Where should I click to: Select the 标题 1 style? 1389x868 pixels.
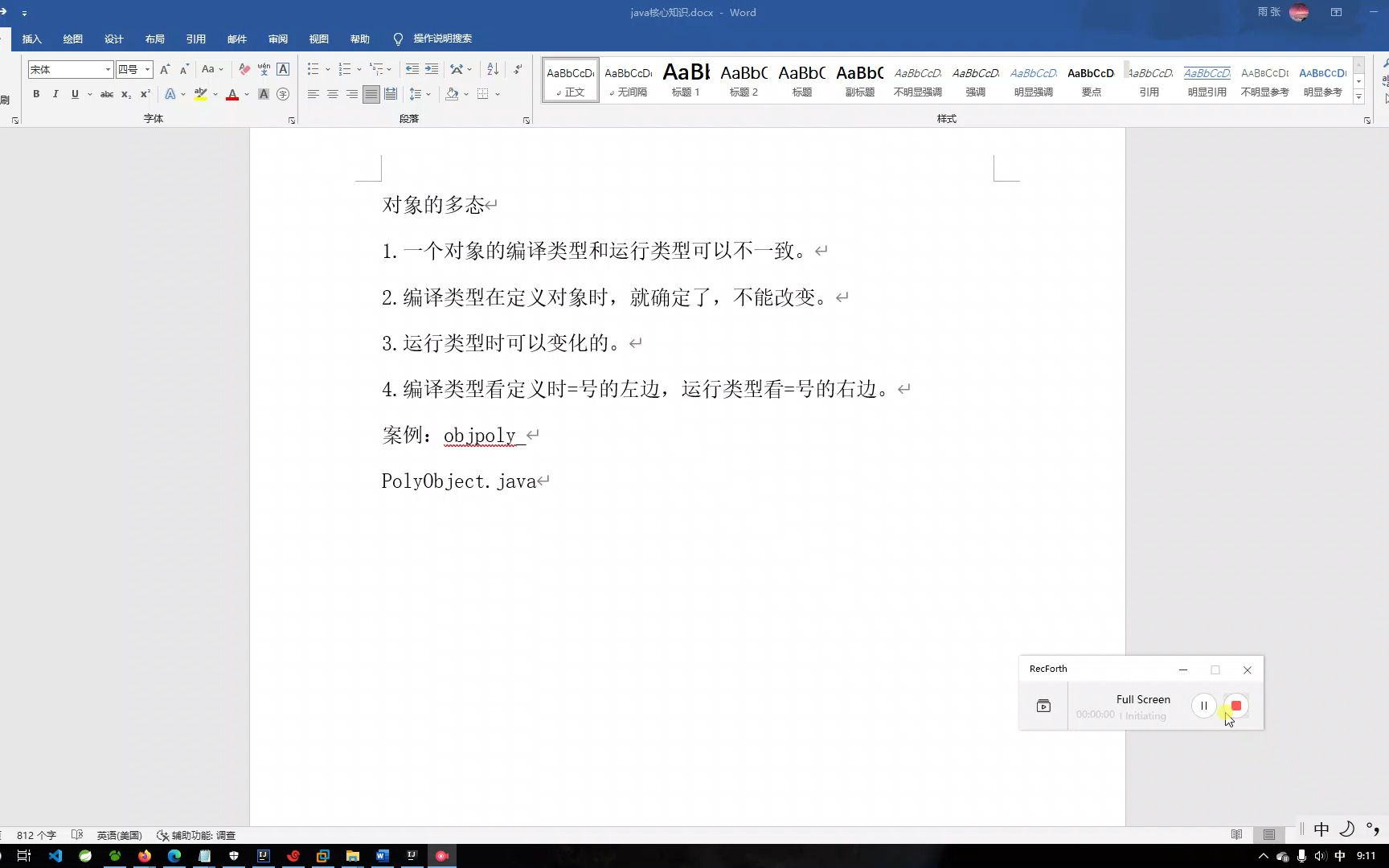[686, 79]
